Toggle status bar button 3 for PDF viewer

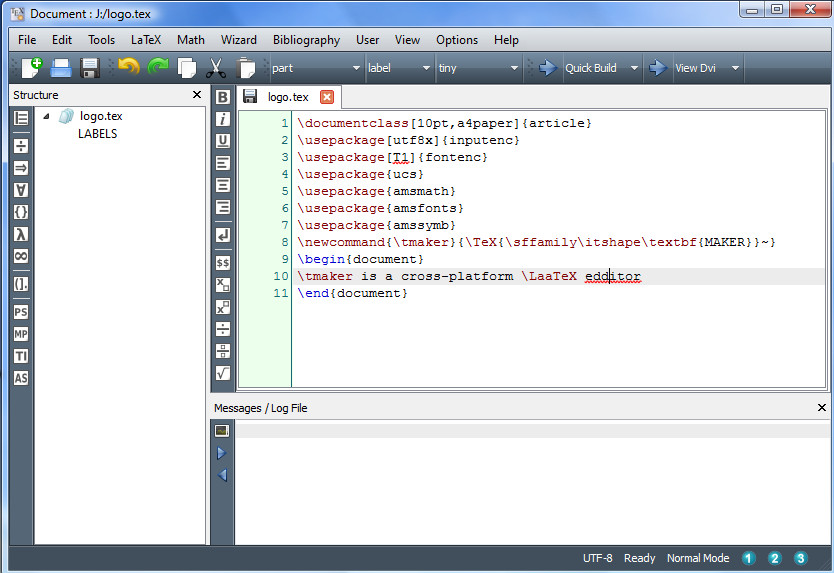click(800, 558)
